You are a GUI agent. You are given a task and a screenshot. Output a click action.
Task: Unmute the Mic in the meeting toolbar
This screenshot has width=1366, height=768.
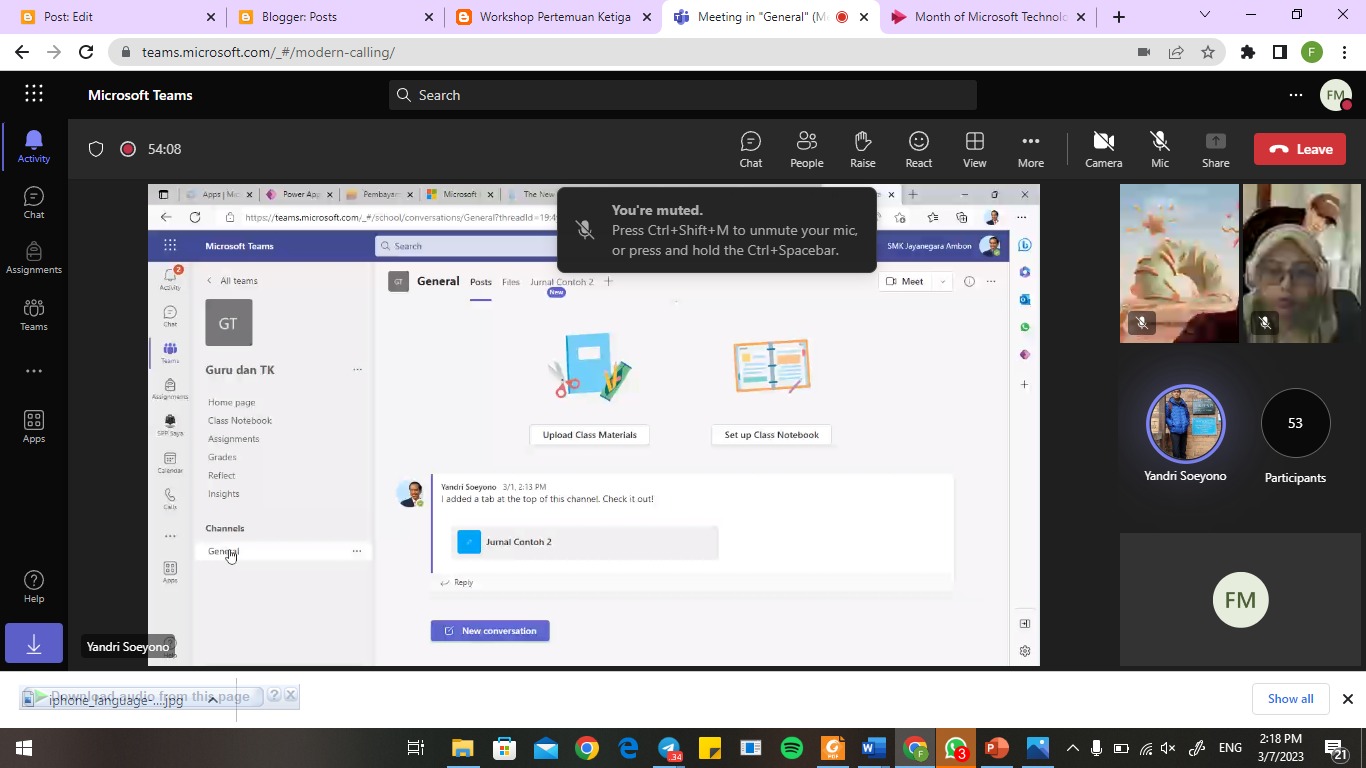coord(1160,149)
